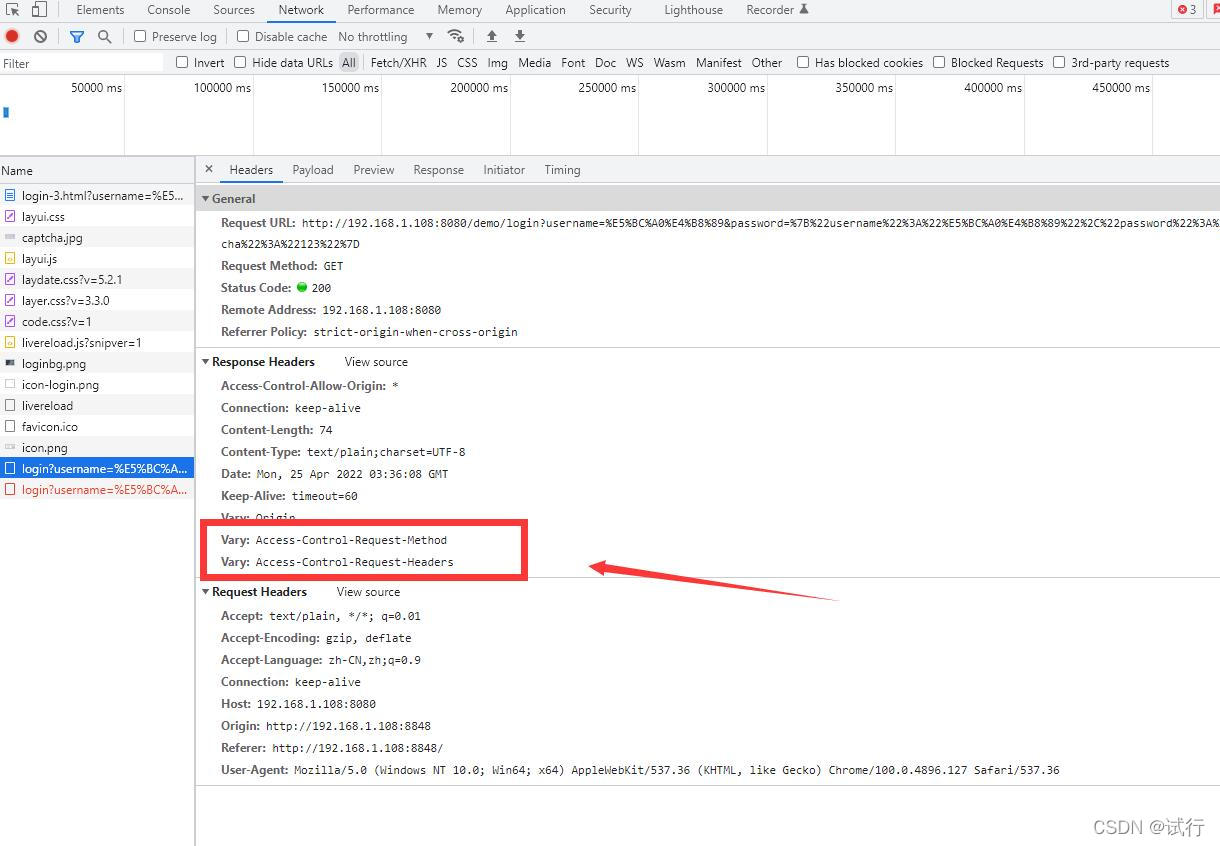Enable Blocked Requests checkbox
This screenshot has height=846, width=1220.
(x=939, y=62)
